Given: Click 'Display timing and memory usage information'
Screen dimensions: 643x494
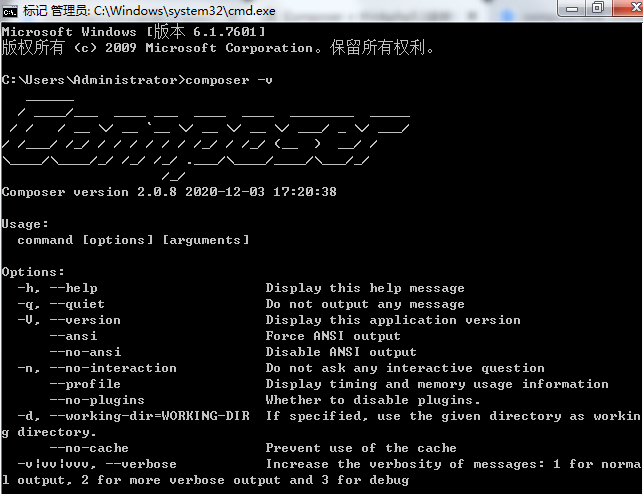Looking at the screenshot, I should click(437, 384).
